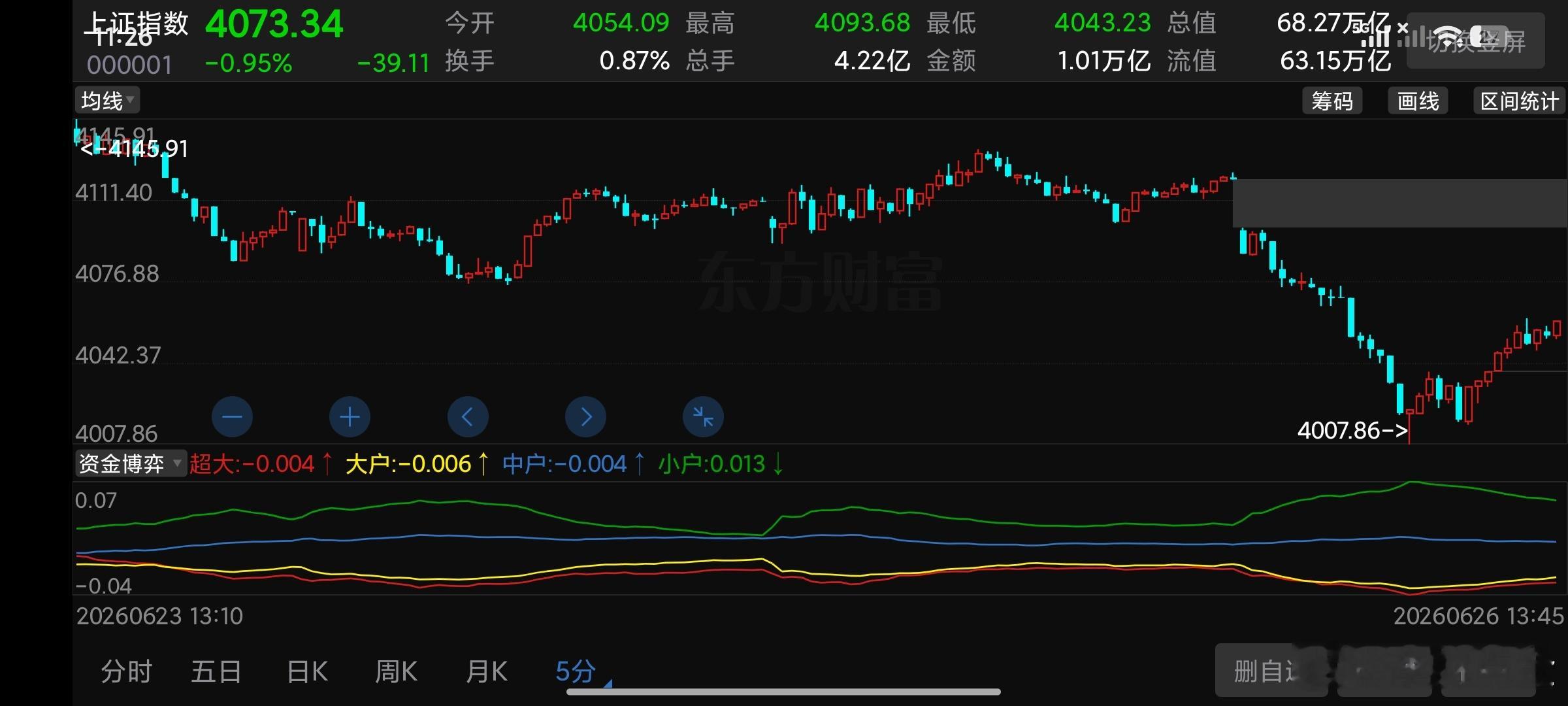
Task: Tap the 金额 value 1.01万亿
Action: point(1103,61)
